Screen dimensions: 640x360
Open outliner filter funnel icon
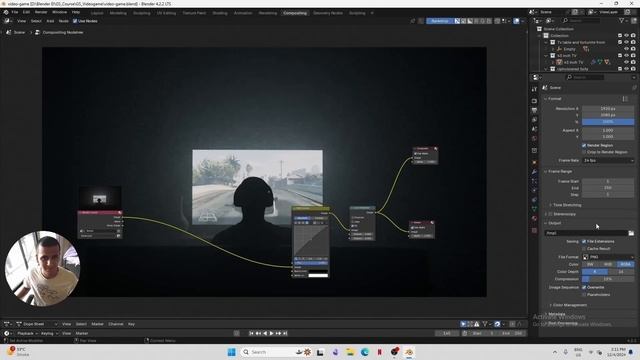pos(621,20)
